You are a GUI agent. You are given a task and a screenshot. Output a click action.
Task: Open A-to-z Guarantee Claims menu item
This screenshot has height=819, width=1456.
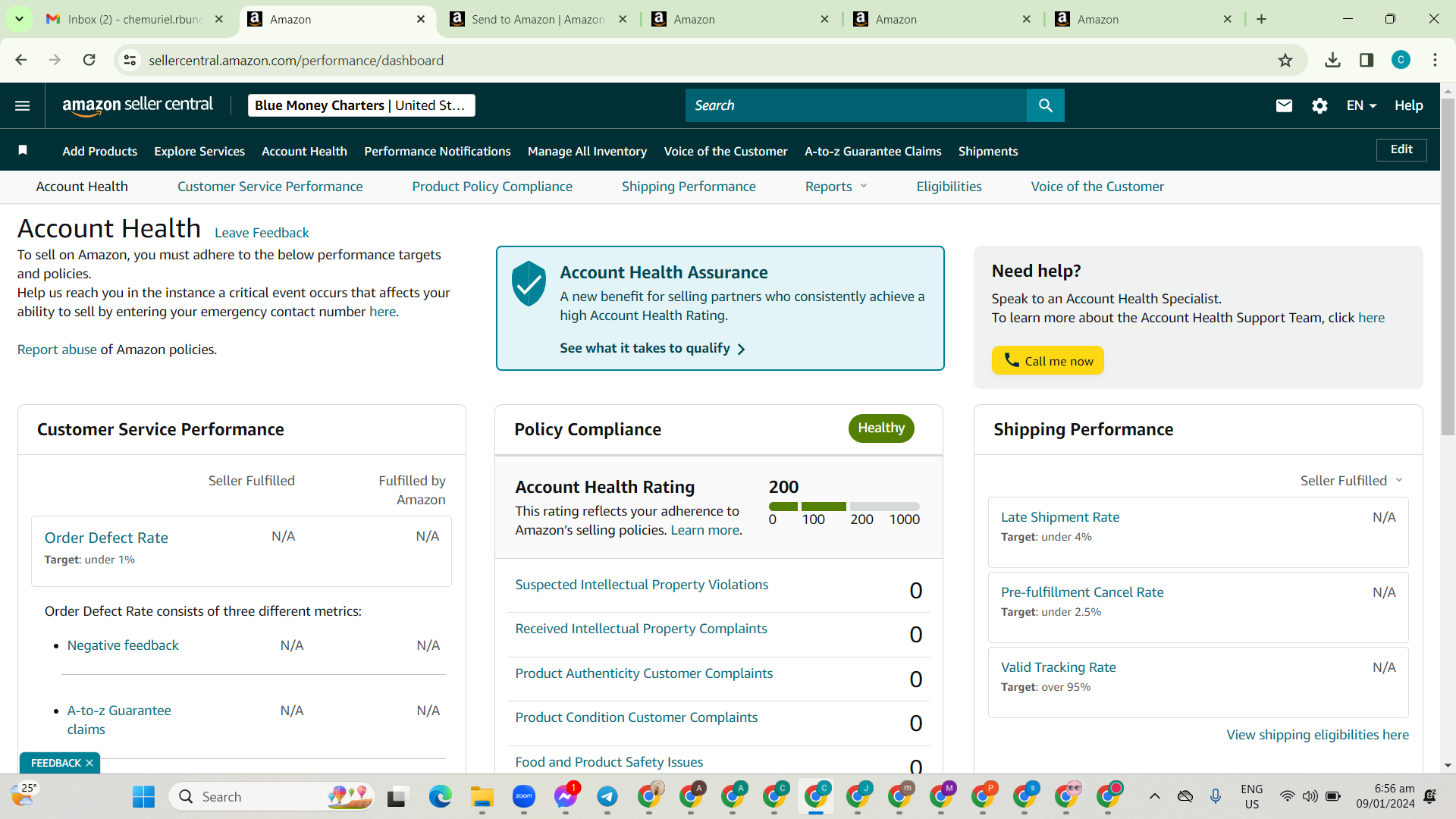point(873,151)
